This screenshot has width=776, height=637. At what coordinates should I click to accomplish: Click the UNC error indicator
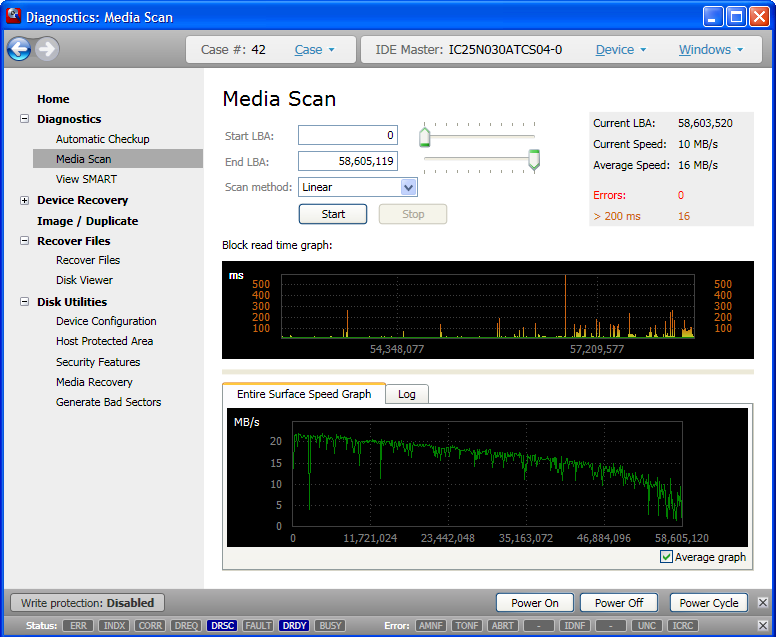[646, 626]
